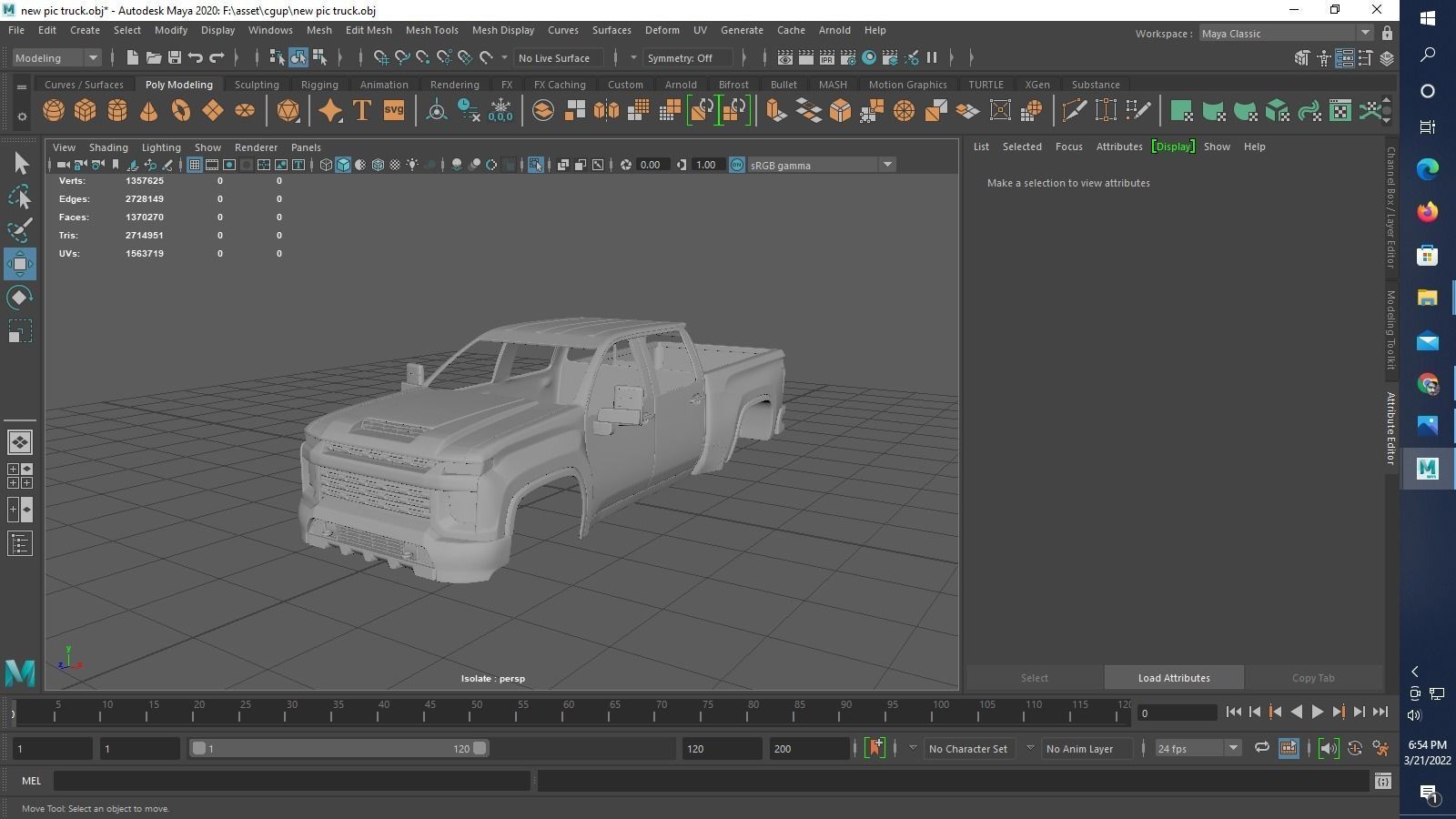Expand the shelf options gear menu
This screenshot has height=819, width=1456.
[22, 116]
